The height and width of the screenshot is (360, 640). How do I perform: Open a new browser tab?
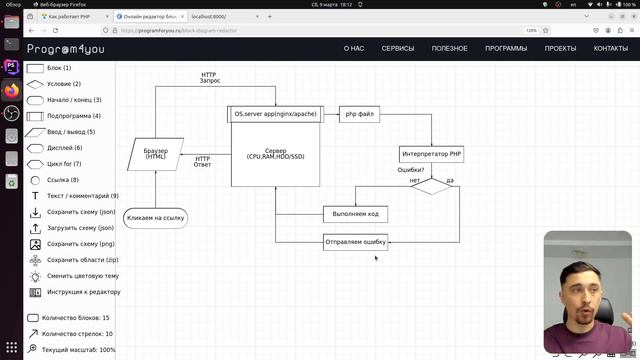click(x=270, y=17)
